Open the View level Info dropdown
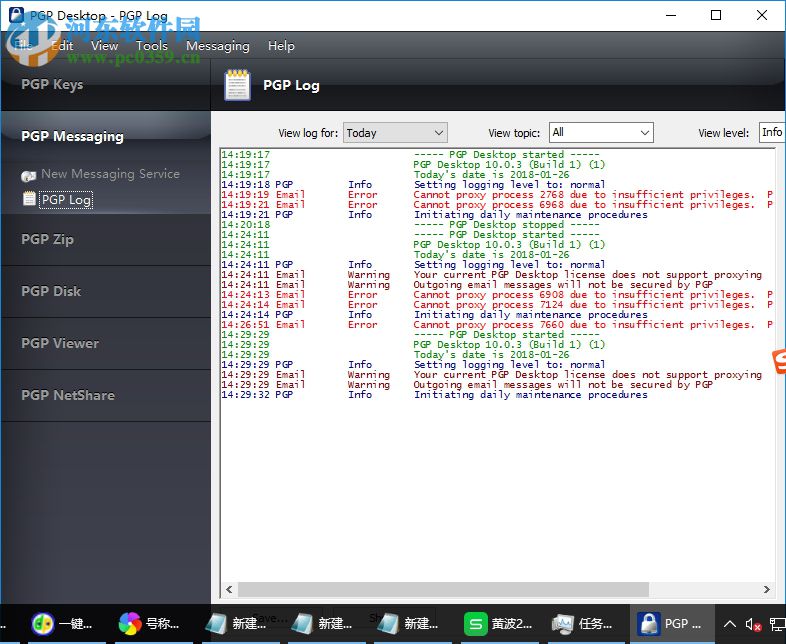Viewport: 786px width, 644px height. pyautogui.click(x=772, y=132)
